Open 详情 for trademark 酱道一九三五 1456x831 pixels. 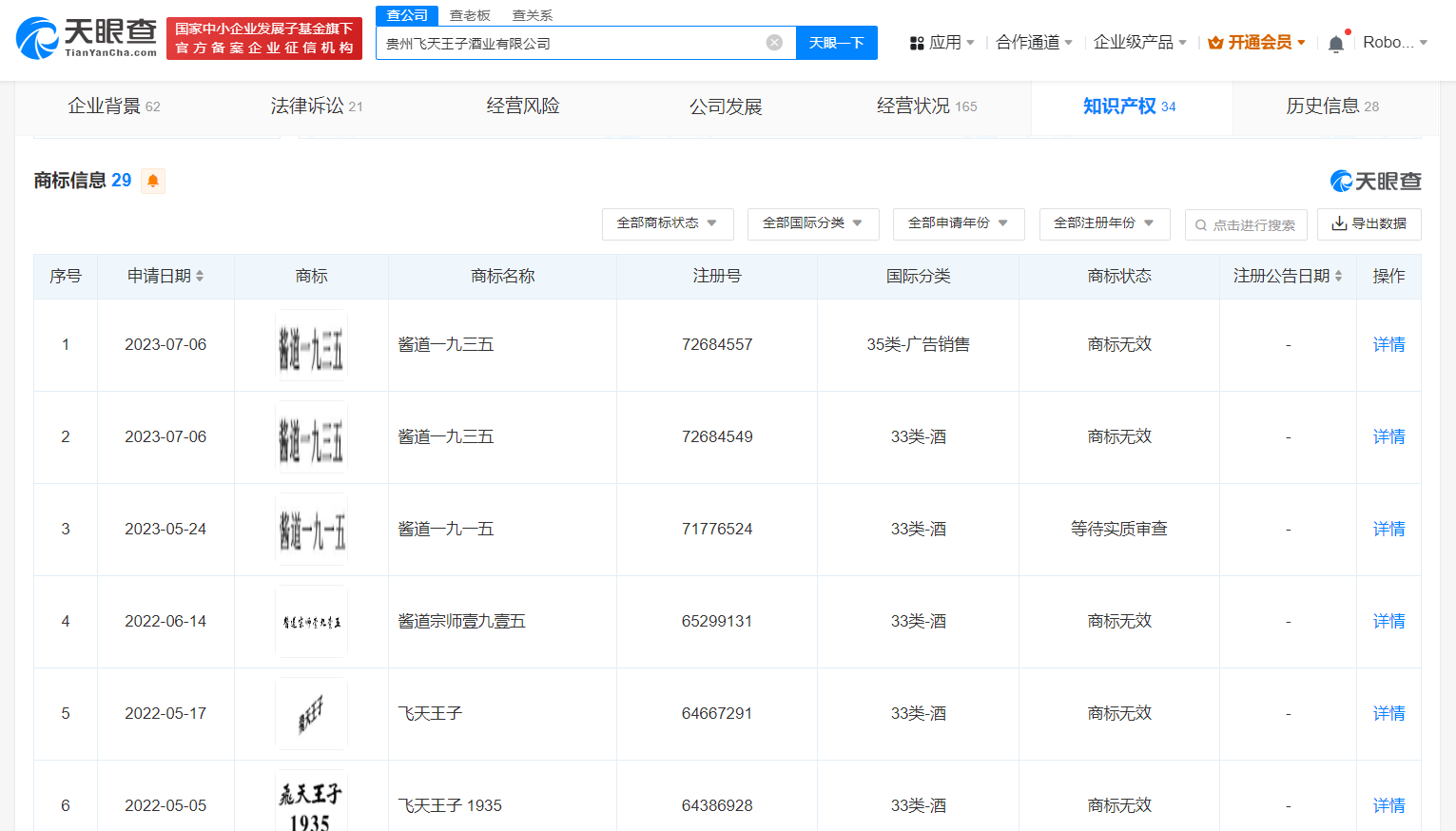pos(1388,344)
